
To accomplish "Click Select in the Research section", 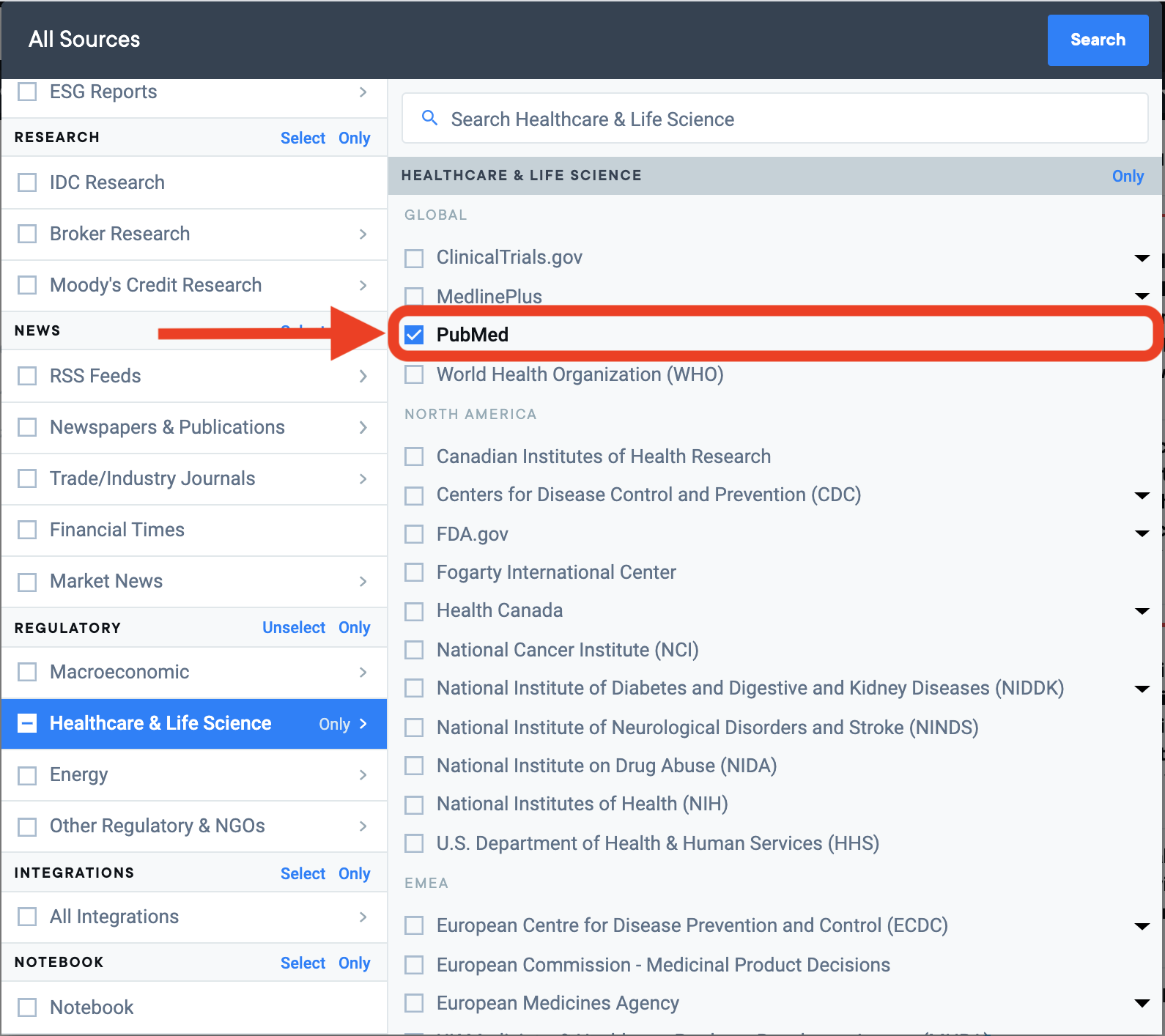I will click(x=303, y=138).
